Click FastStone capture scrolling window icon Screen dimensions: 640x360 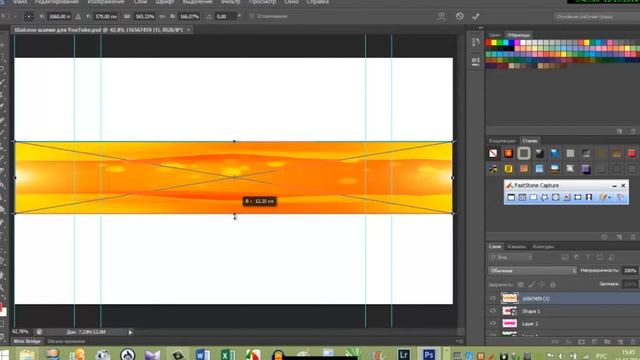(x=567, y=197)
